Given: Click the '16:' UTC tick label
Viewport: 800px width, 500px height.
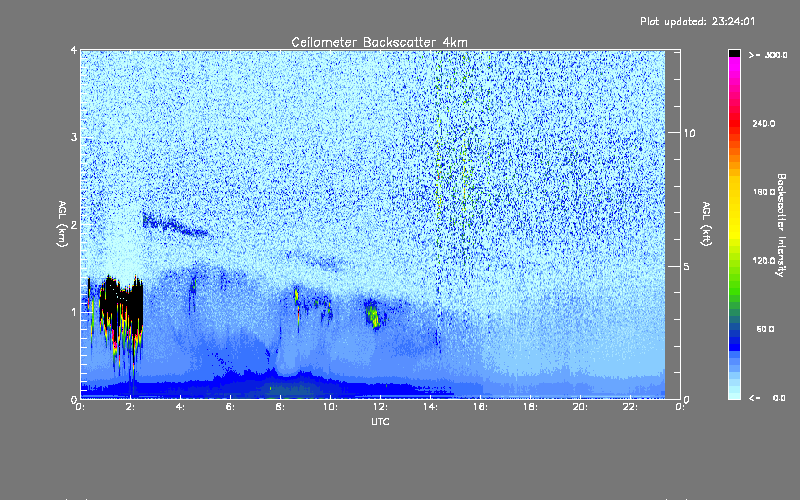Looking at the screenshot, I should 480,407.
